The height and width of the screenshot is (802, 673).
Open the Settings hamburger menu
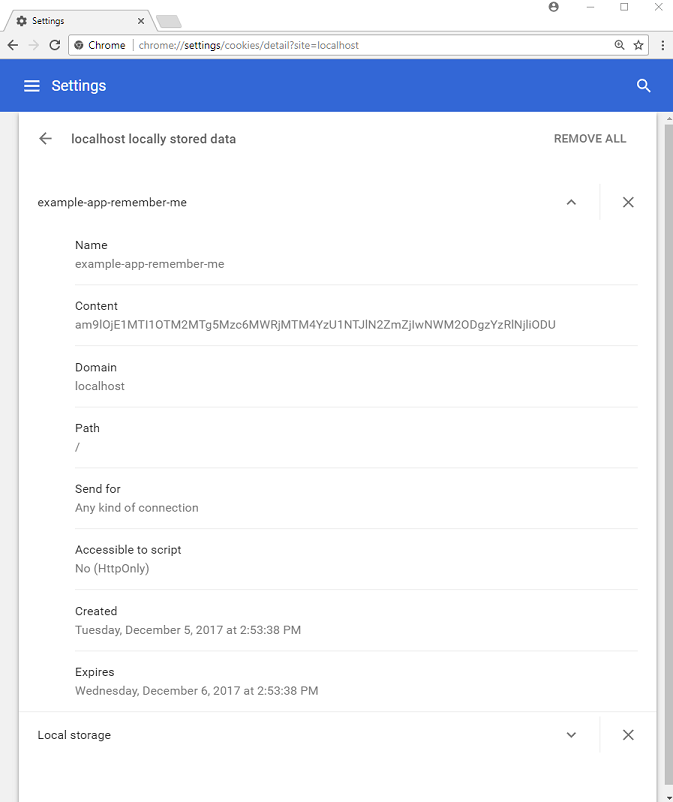tap(32, 86)
